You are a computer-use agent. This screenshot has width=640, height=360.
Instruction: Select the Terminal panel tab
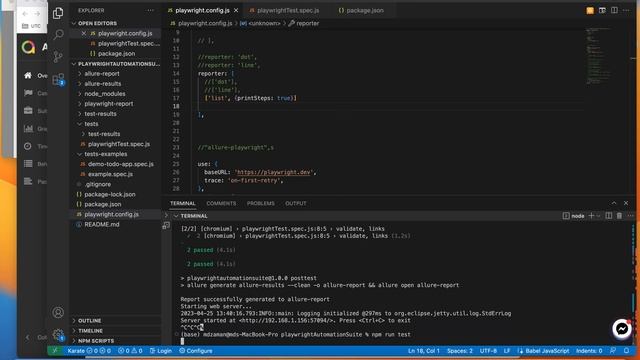182,203
